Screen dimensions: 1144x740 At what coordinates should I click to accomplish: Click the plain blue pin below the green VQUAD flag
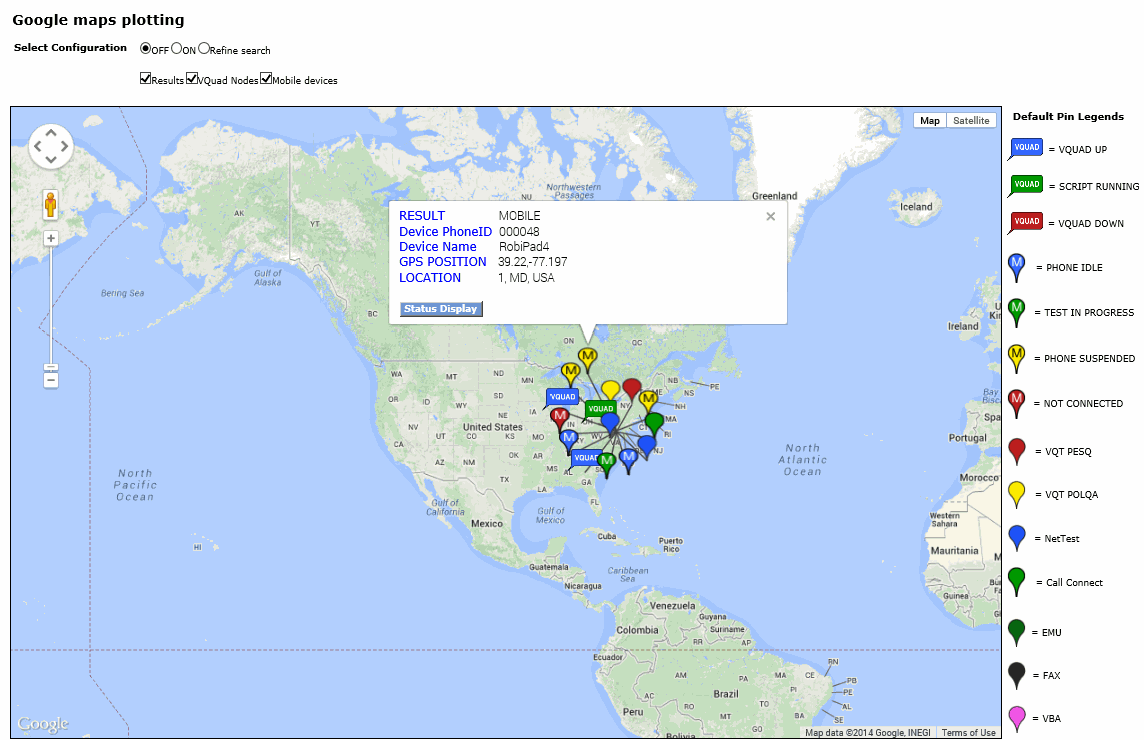tap(610, 423)
